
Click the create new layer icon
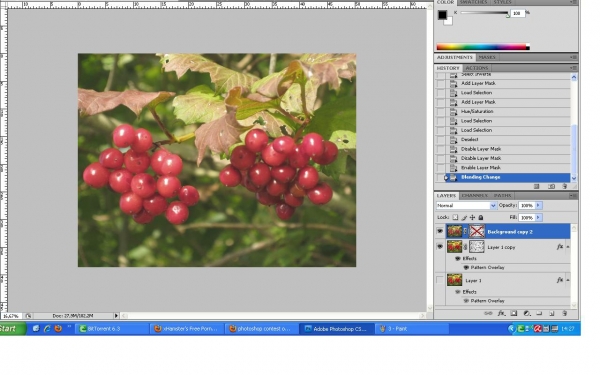[552, 313]
